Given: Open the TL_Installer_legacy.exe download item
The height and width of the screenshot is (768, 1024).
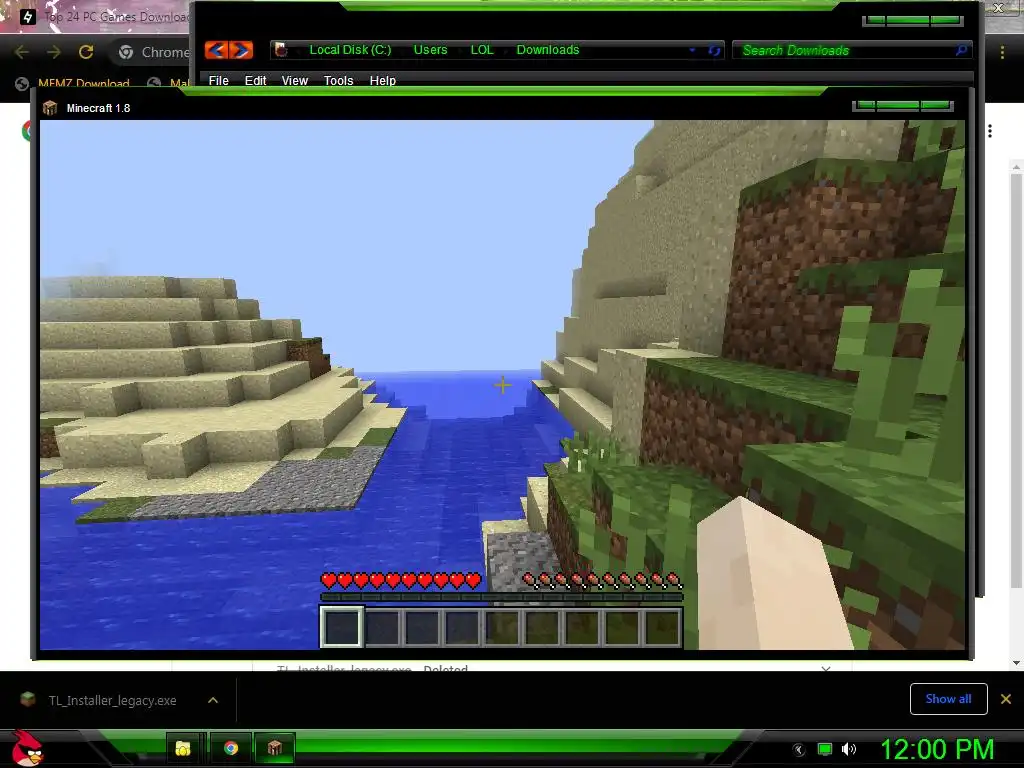Looking at the screenshot, I should [x=112, y=700].
